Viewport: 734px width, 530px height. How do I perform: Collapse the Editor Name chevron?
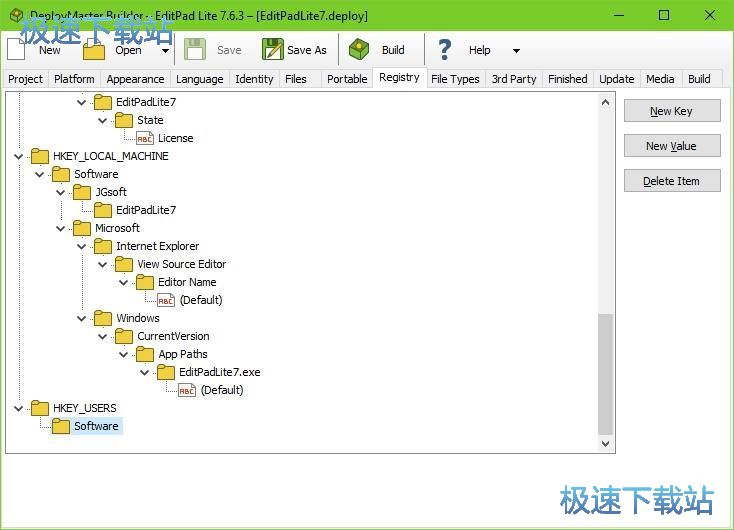(x=124, y=282)
